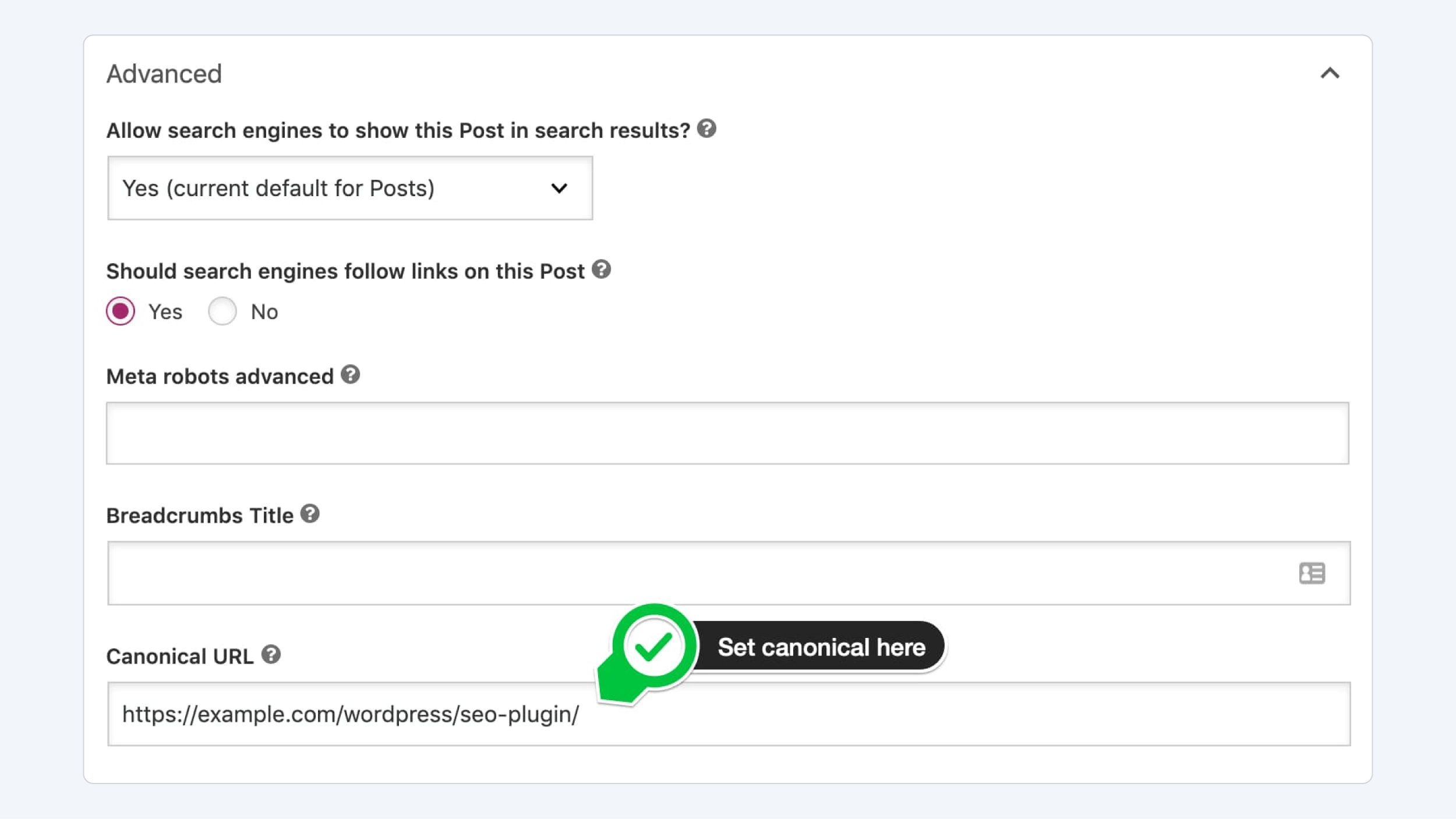
Task: Open Breadcrumbs Title help tooltip
Action: click(x=311, y=513)
